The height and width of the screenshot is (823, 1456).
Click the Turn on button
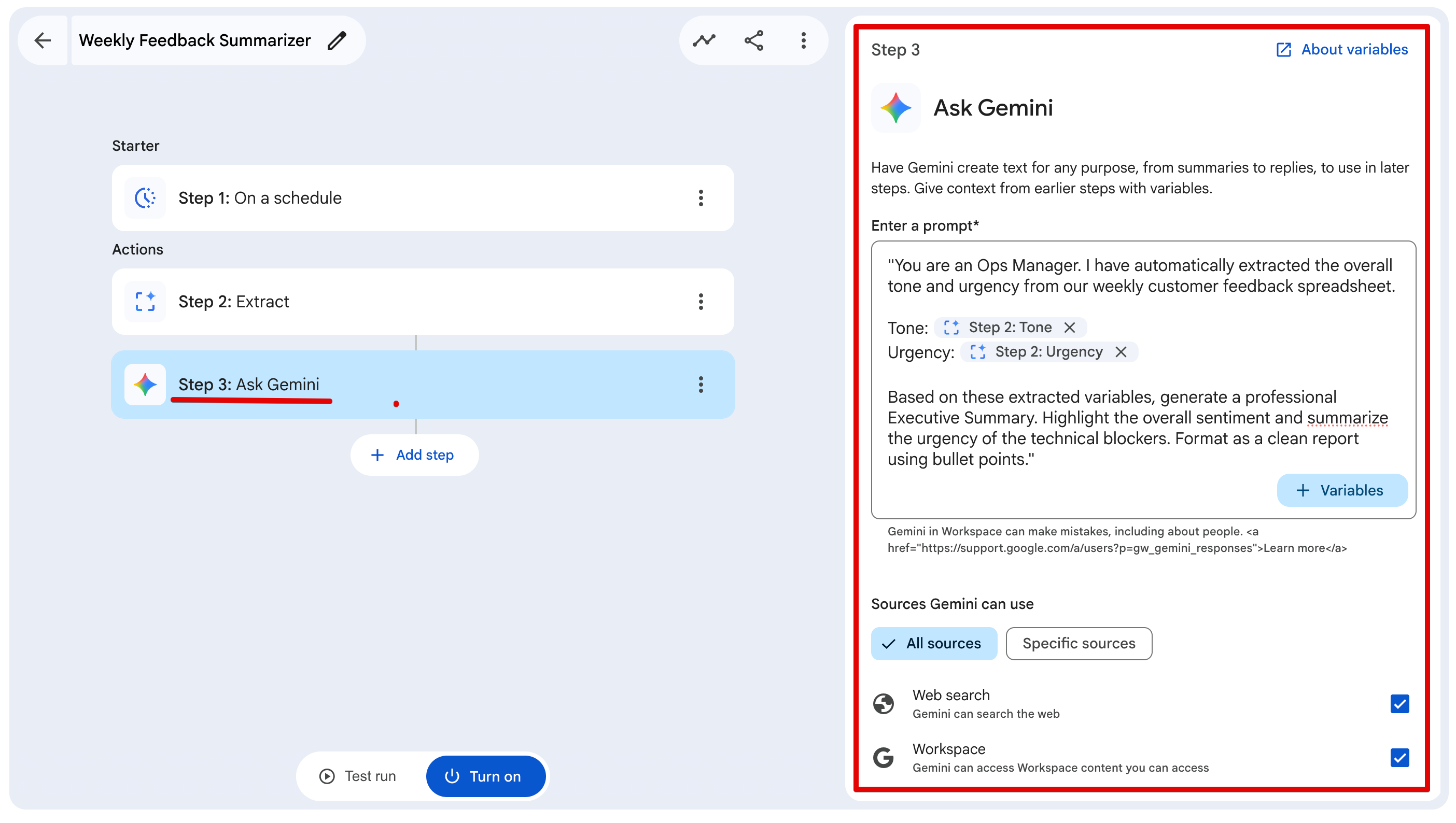[485, 776]
